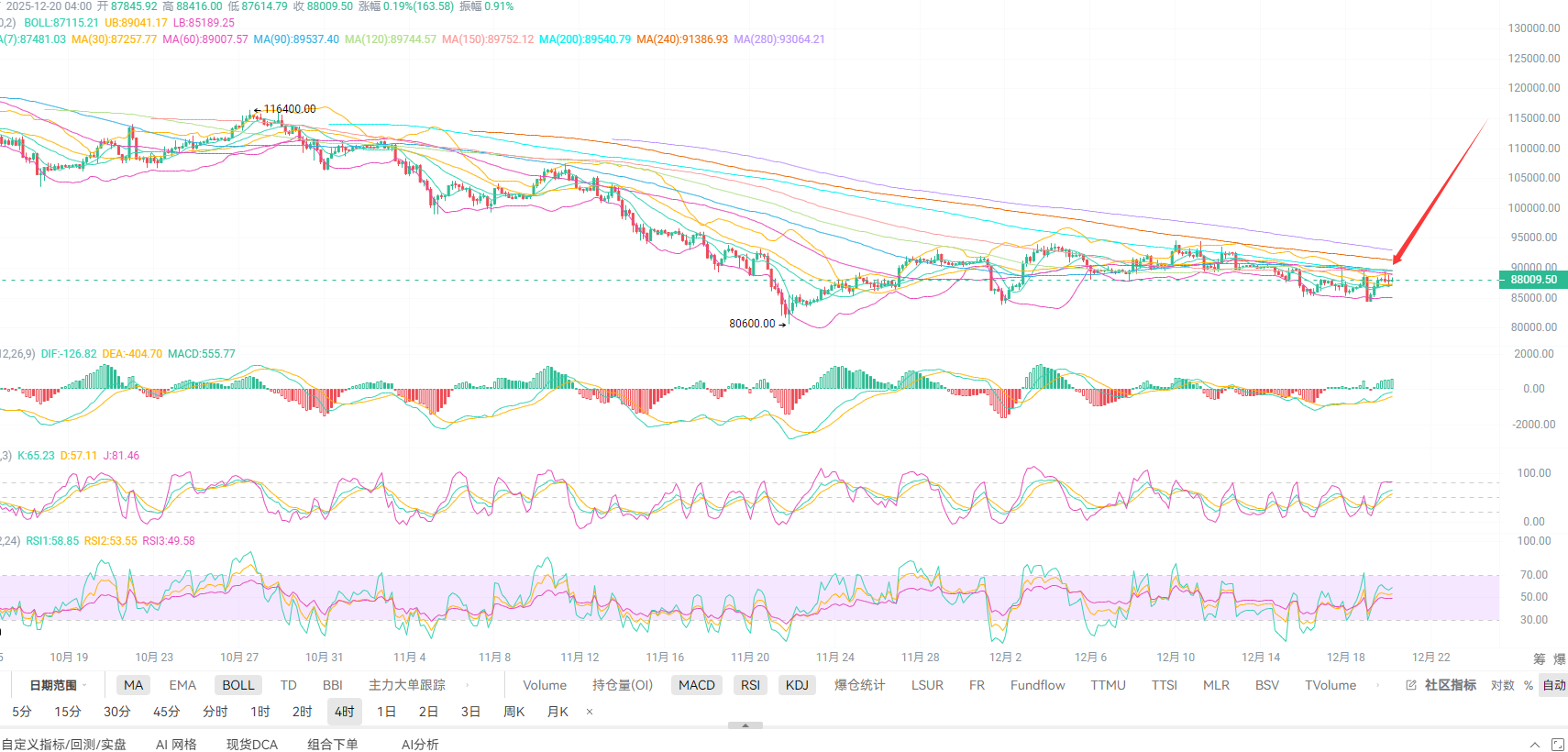Click the 筹 chip distribution icon
The height and width of the screenshot is (752, 1568).
[x=1540, y=658]
